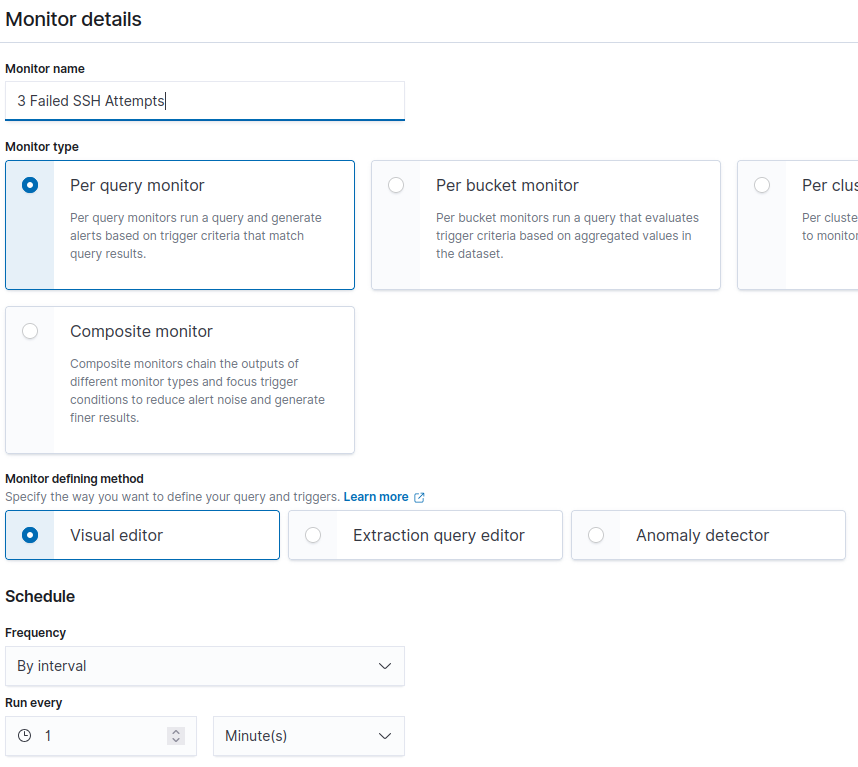Click the chevron arrow in Minute(s) select

385,736
